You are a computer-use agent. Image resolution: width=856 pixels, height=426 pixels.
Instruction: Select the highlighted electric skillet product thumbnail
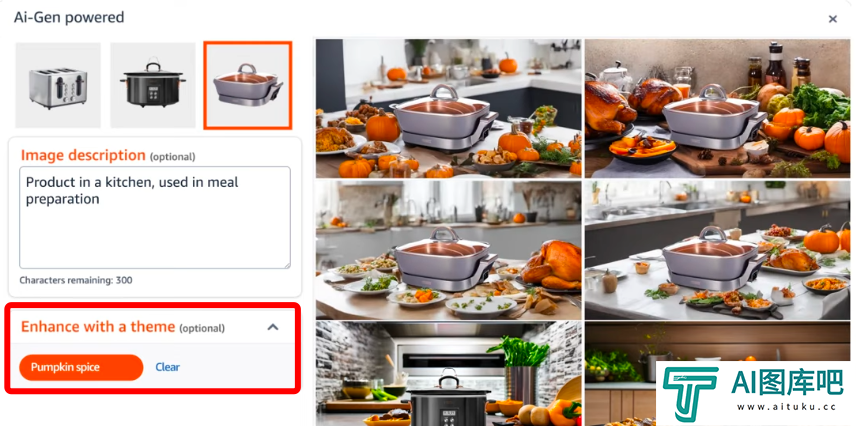click(x=248, y=85)
